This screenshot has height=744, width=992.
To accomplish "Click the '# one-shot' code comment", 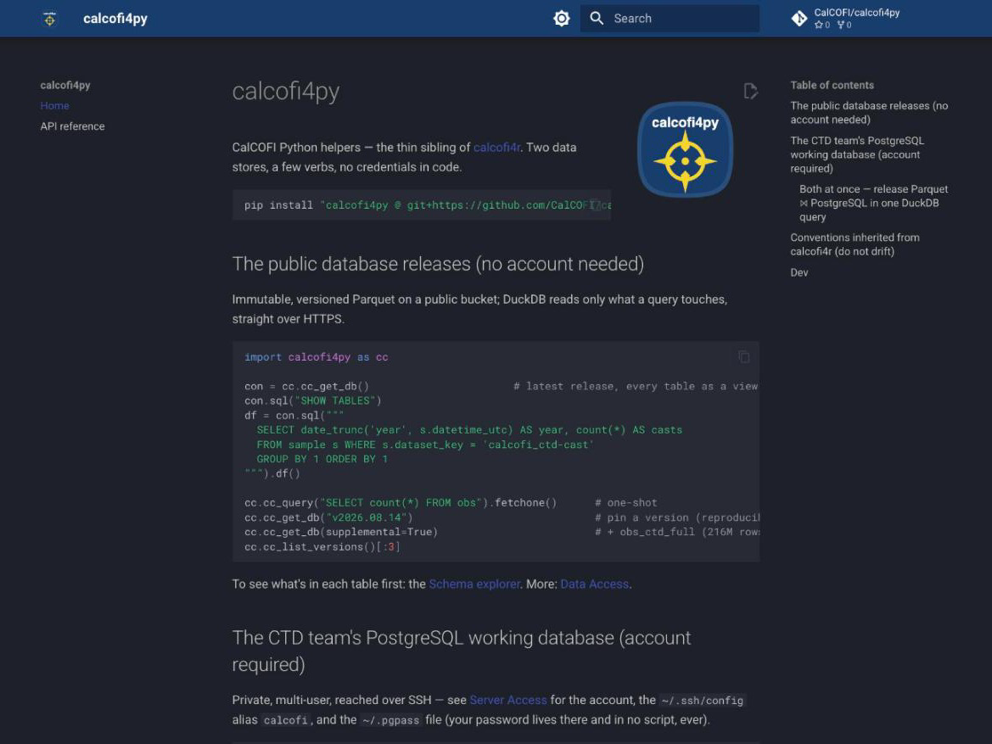I will click(626, 502).
